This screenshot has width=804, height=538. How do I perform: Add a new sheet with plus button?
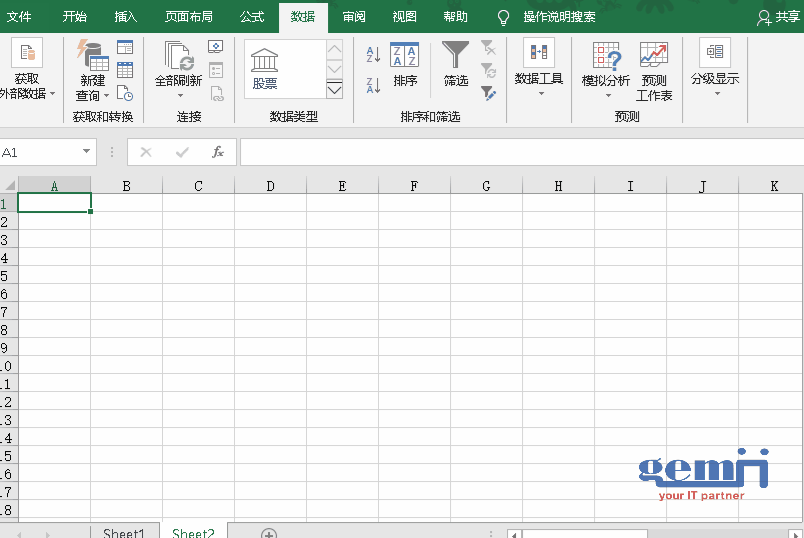[268, 533]
